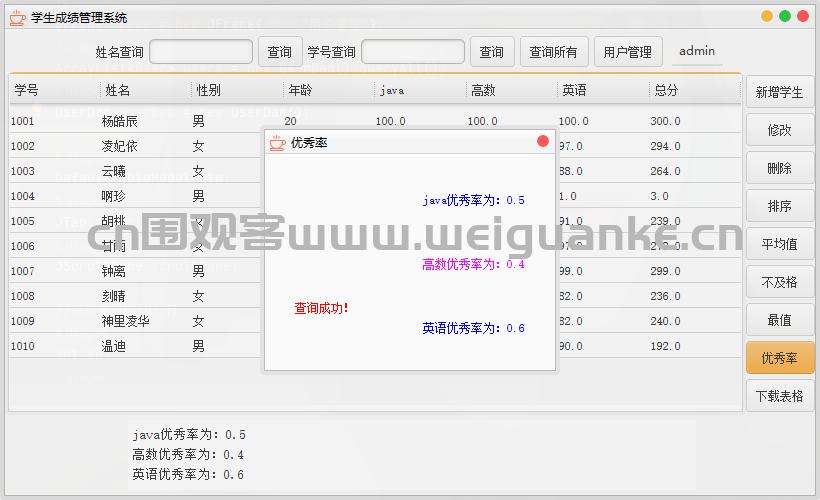This screenshot has width=820, height=500.
Task: Click bottom panel line java优秀率为: 0.5
Action: 189,435
